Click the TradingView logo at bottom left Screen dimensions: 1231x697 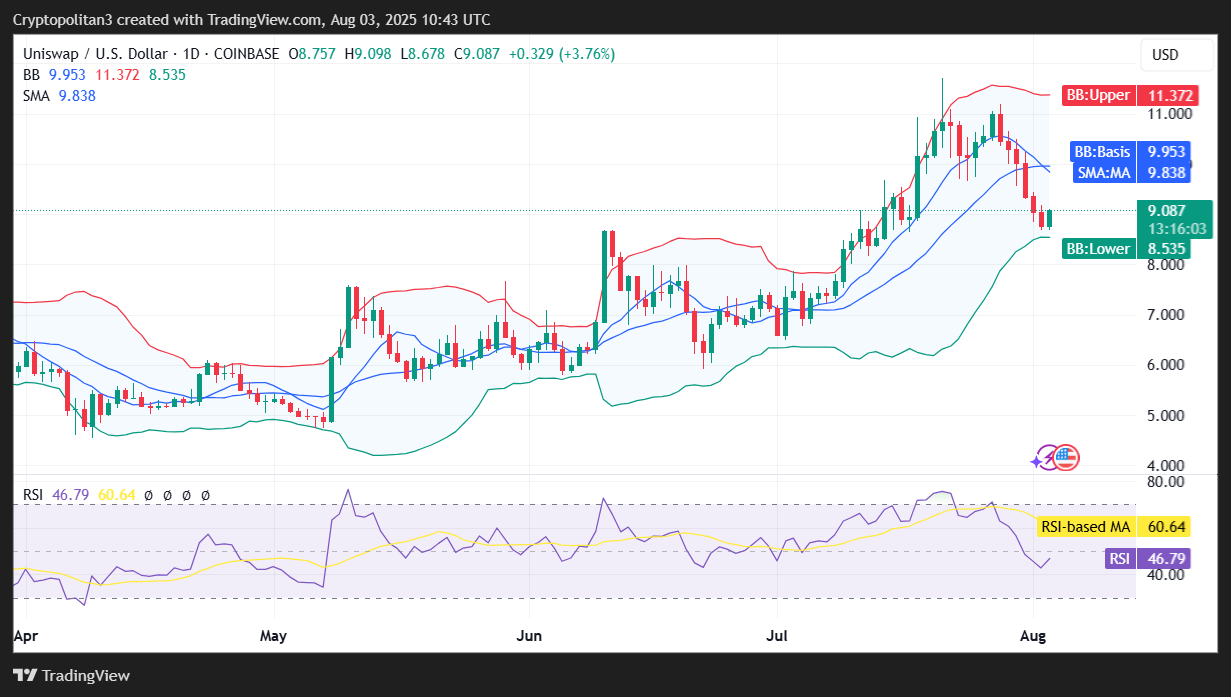[71, 675]
